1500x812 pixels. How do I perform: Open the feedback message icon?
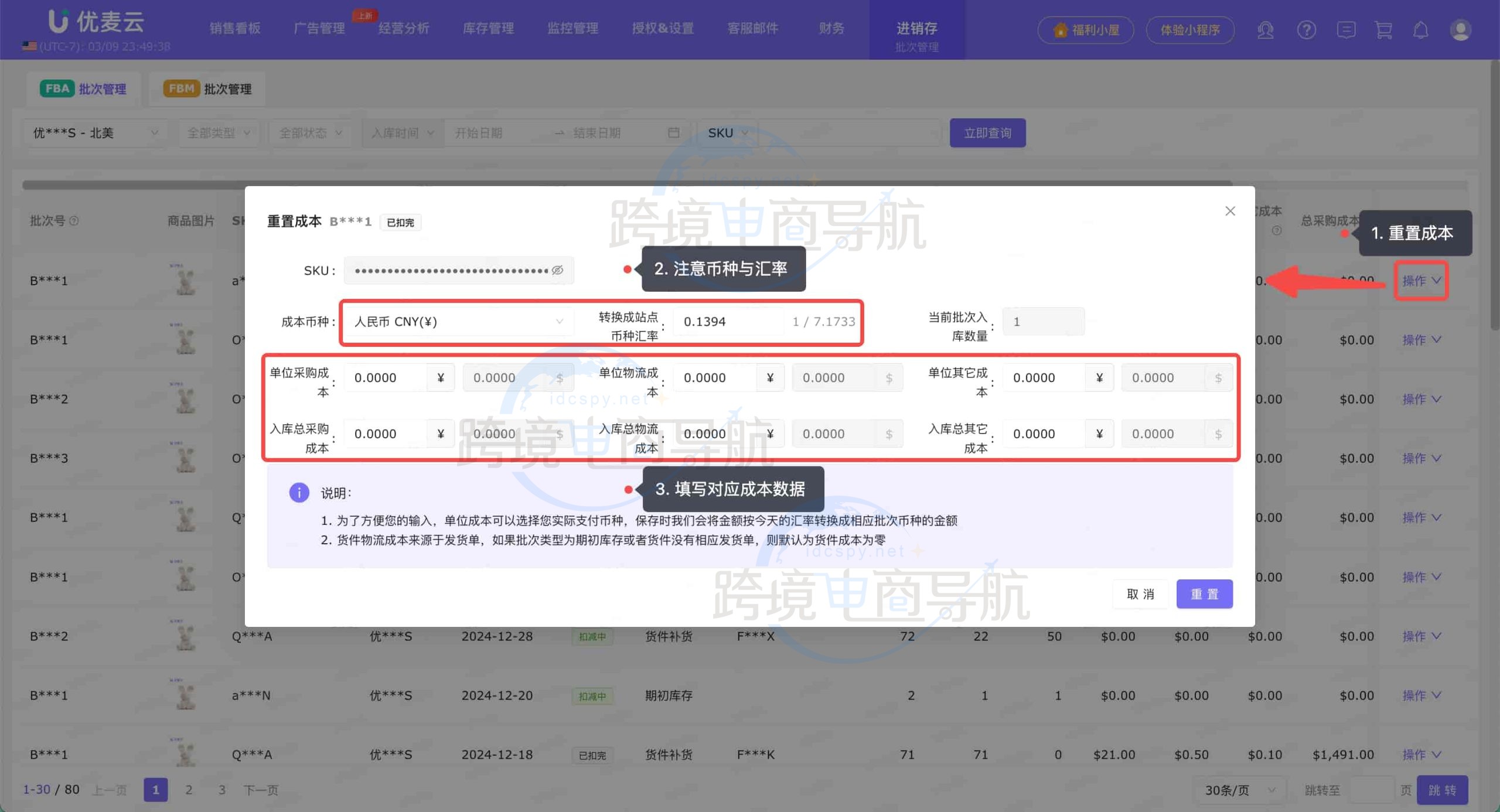coord(1345,30)
